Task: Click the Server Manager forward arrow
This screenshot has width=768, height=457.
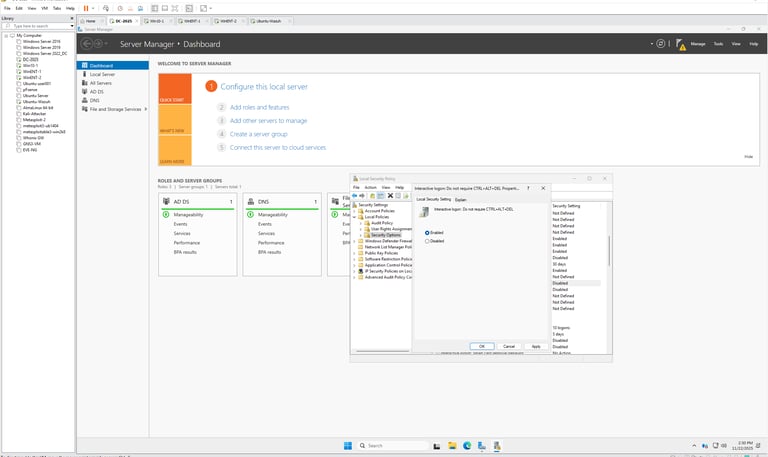Action: (x=98, y=44)
